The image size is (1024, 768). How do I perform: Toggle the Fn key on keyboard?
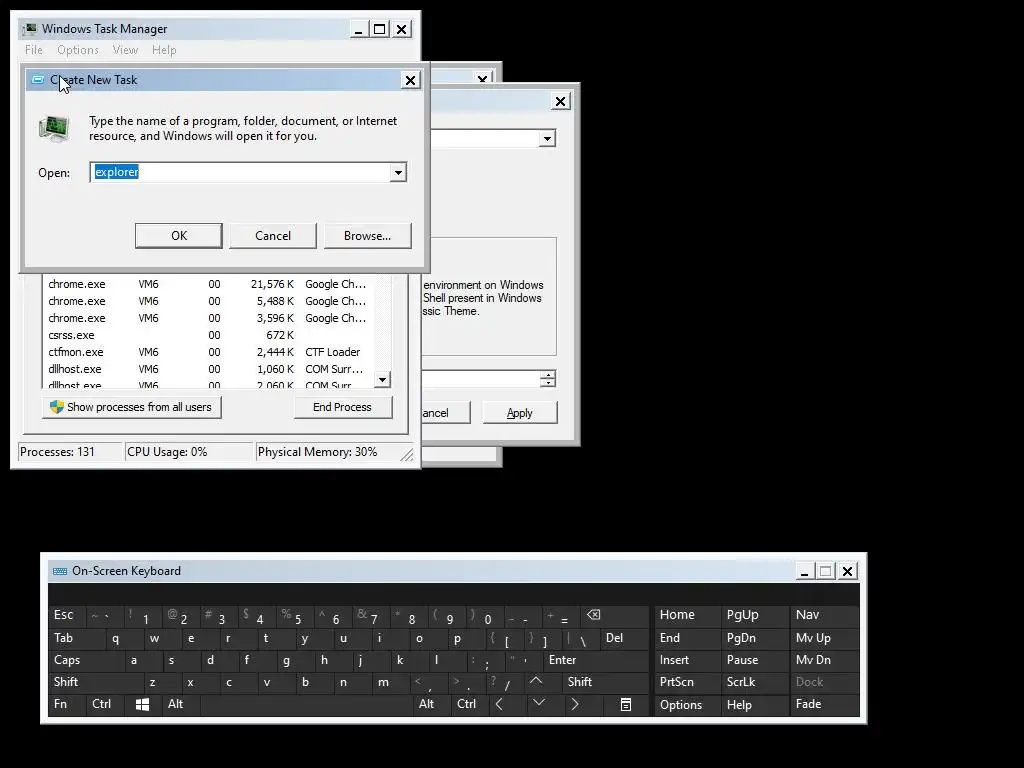coord(67,705)
